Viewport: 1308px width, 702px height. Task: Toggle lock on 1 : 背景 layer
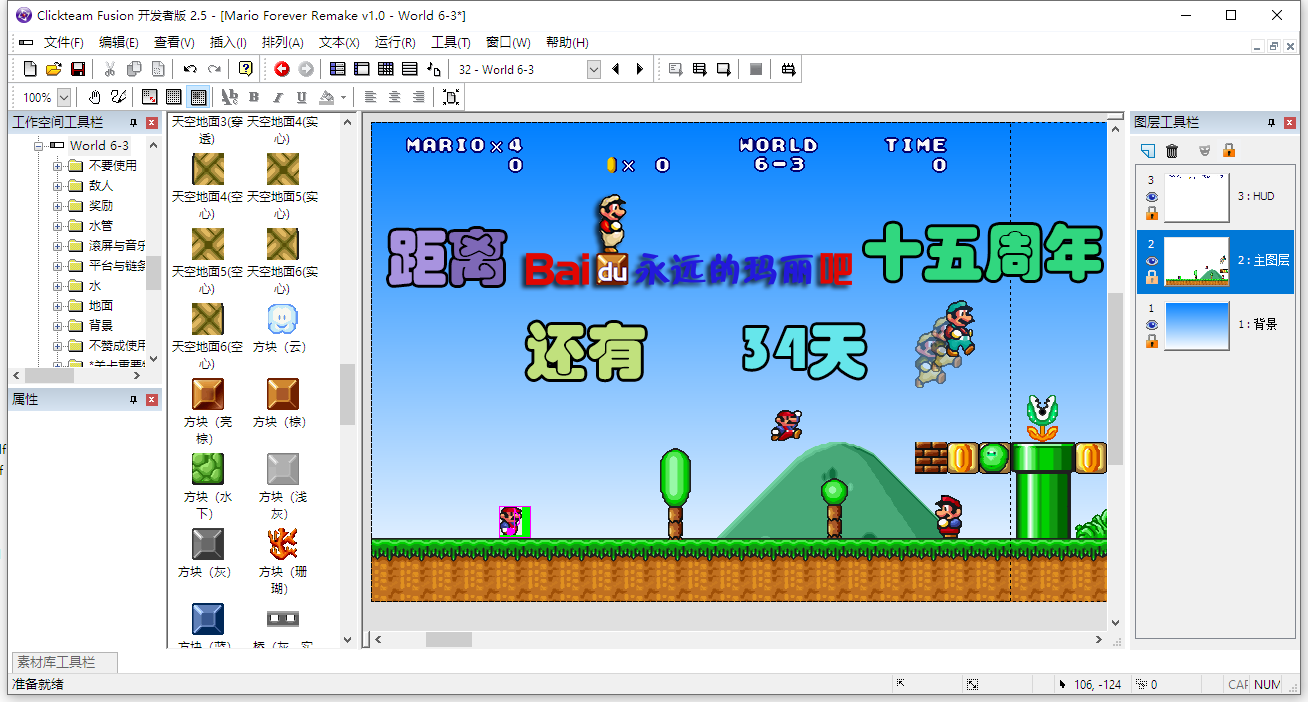point(1152,341)
